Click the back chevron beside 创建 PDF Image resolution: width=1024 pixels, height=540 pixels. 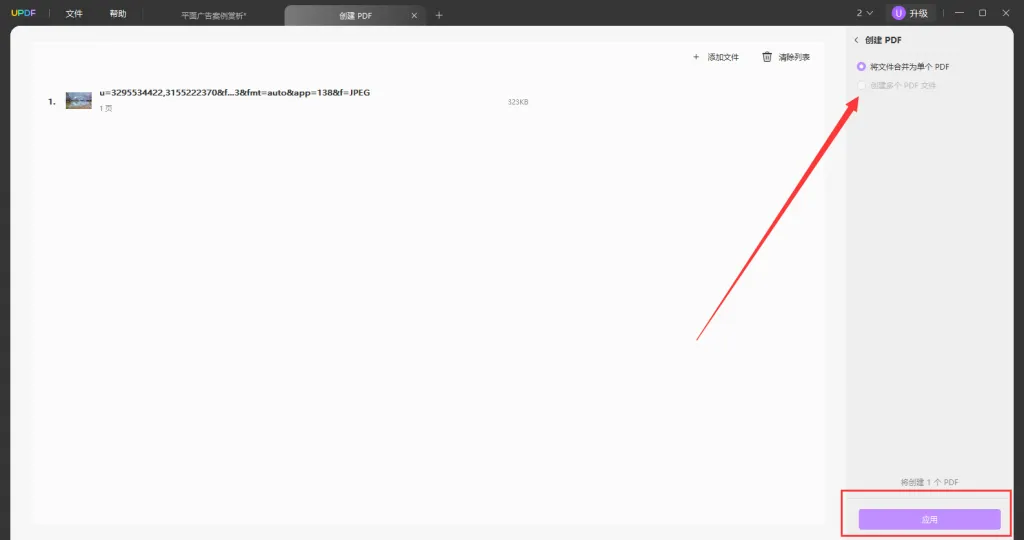pos(857,40)
